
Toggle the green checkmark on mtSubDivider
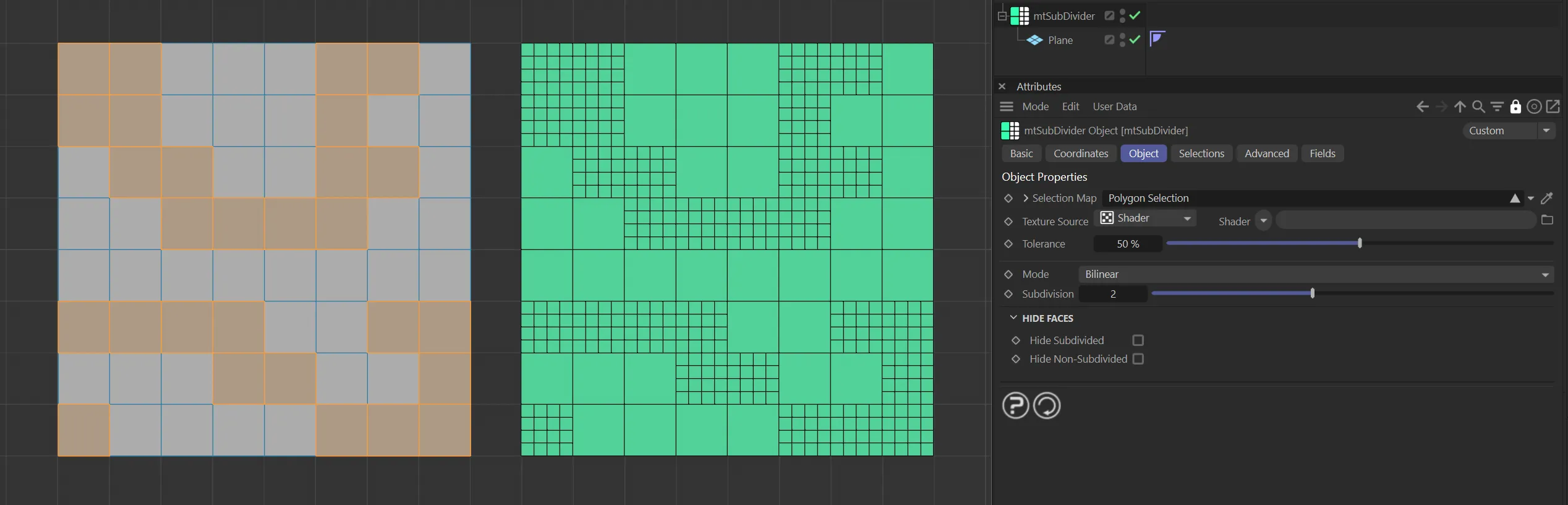pyautogui.click(x=1135, y=15)
